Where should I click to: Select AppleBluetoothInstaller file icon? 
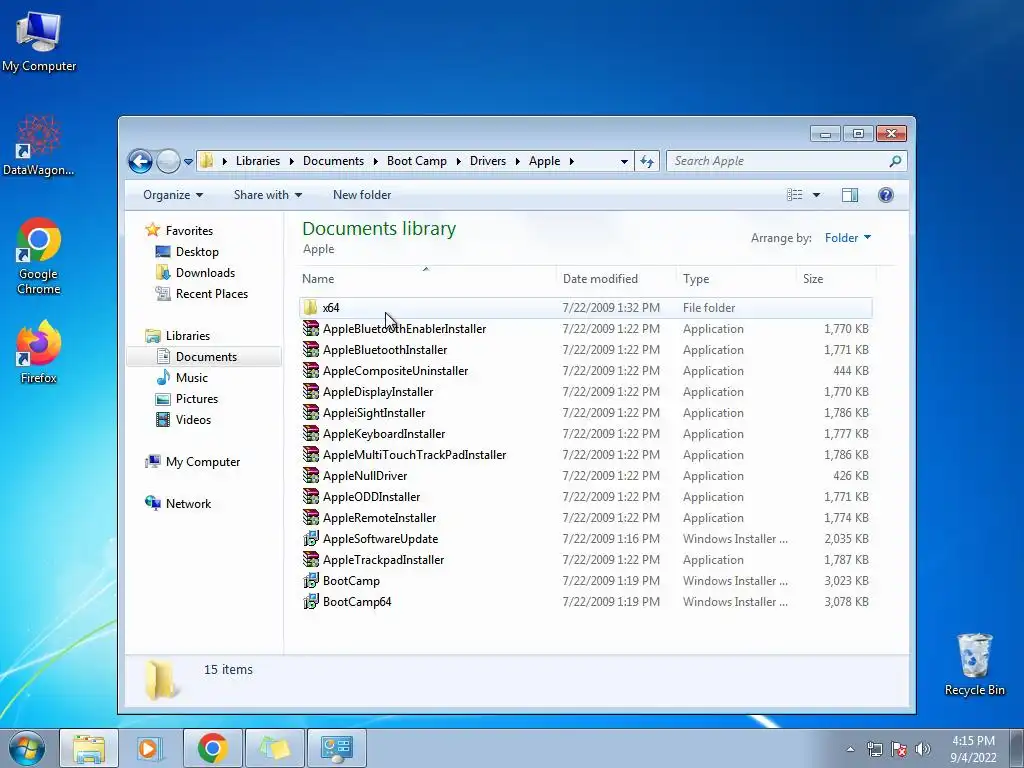point(311,349)
